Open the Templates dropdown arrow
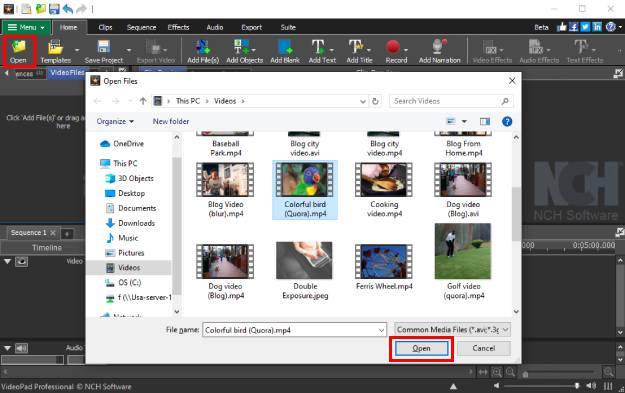The width and height of the screenshot is (625, 393). coord(77,50)
